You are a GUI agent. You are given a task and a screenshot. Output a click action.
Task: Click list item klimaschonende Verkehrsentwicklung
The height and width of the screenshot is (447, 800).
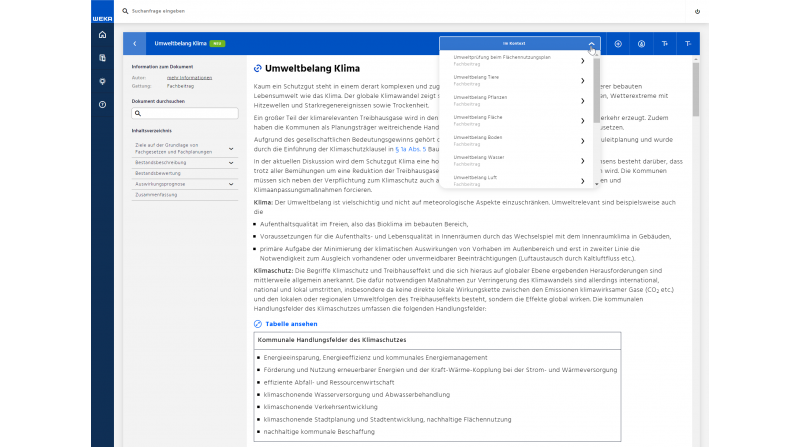pos(320,407)
